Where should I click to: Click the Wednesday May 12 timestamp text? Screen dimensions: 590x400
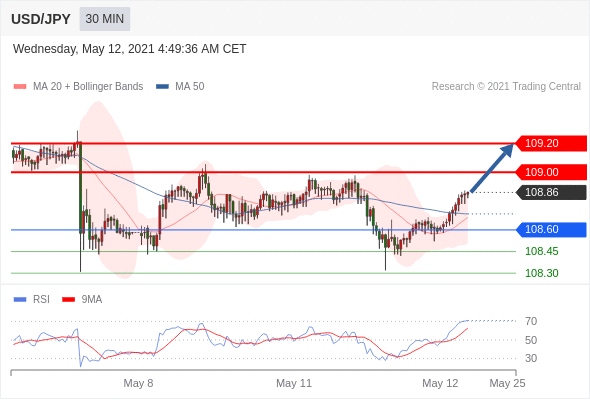[129, 49]
